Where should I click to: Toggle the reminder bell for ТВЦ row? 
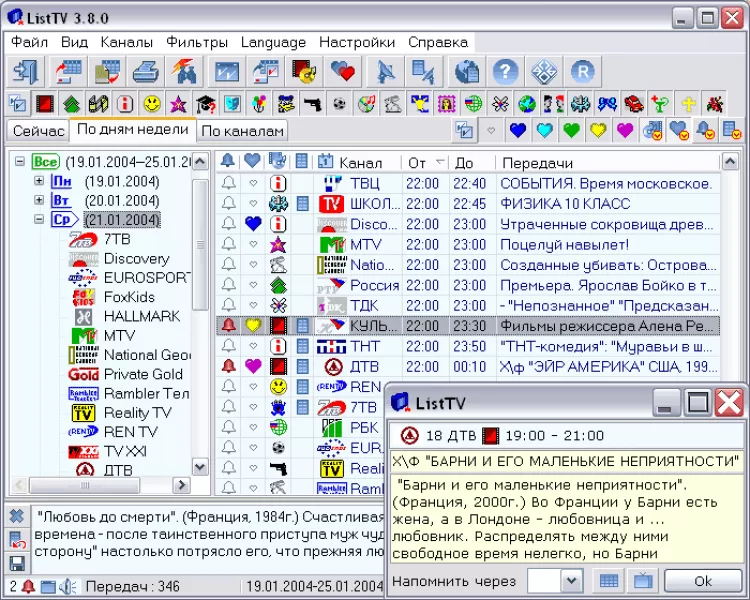pyautogui.click(x=228, y=184)
